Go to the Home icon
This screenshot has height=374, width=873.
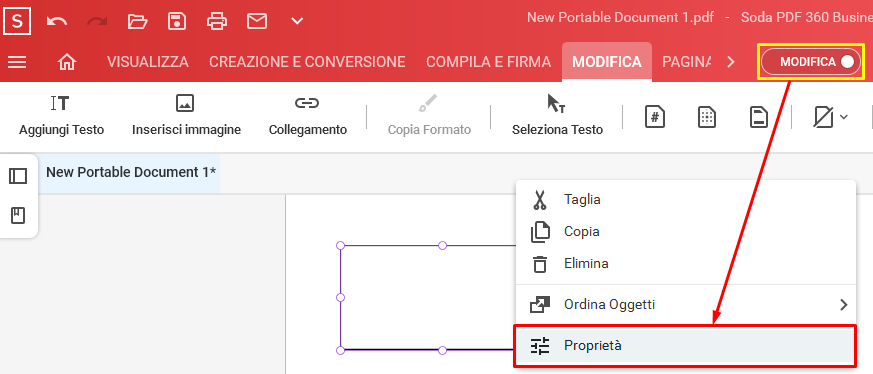pyautogui.click(x=67, y=62)
